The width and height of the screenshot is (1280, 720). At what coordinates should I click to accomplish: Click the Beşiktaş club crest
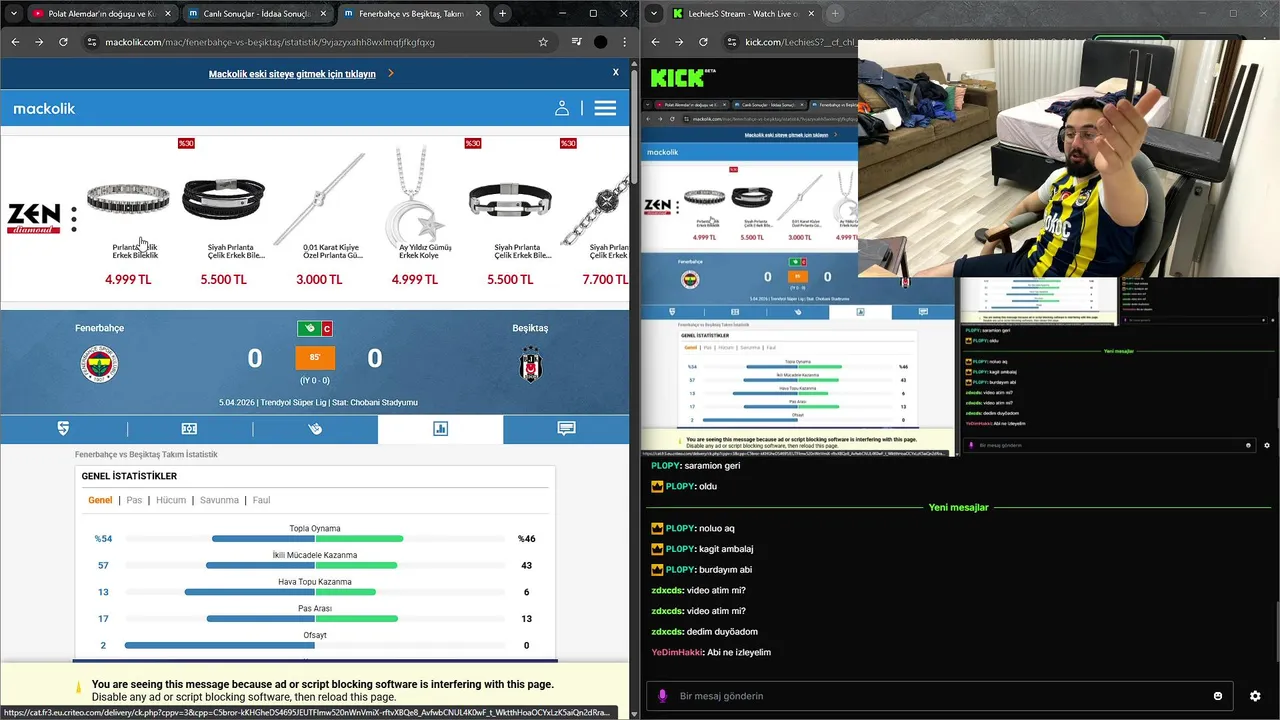pyautogui.click(x=531, y=364)
